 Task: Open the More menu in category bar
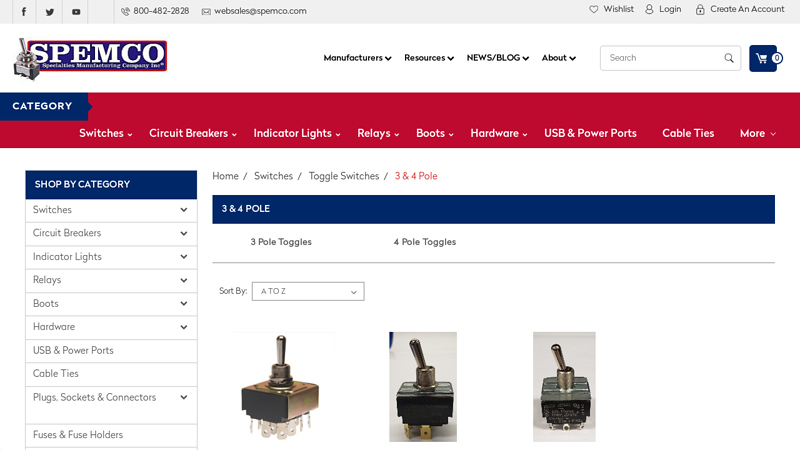pos(758,133)
